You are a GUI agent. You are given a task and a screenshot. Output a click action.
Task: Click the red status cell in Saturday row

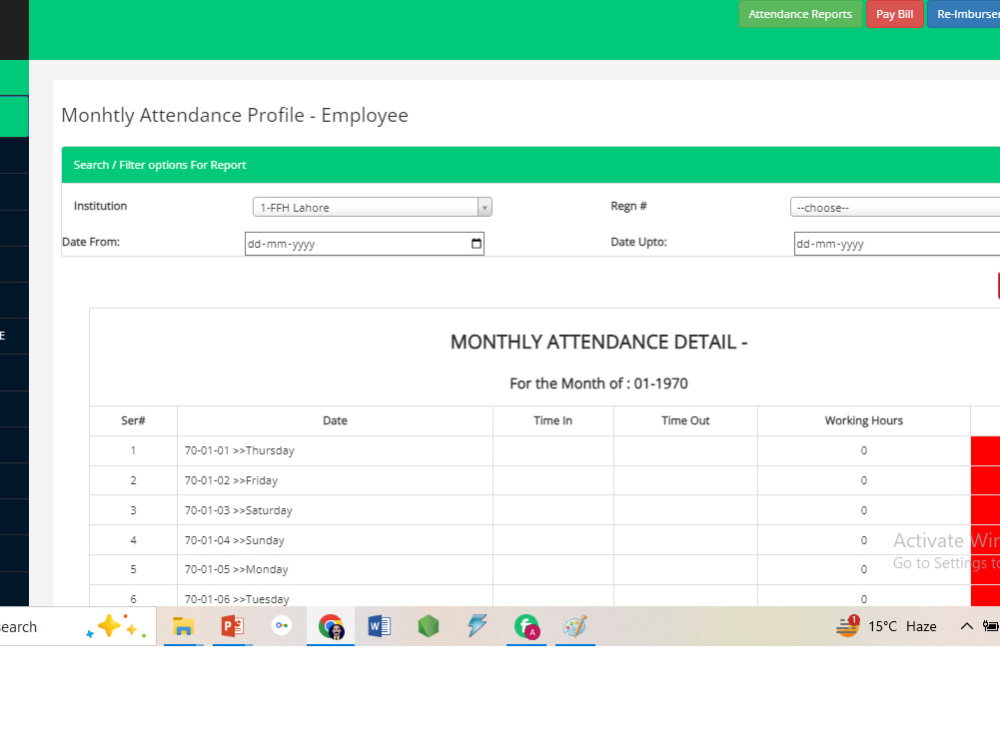[985, 510]
